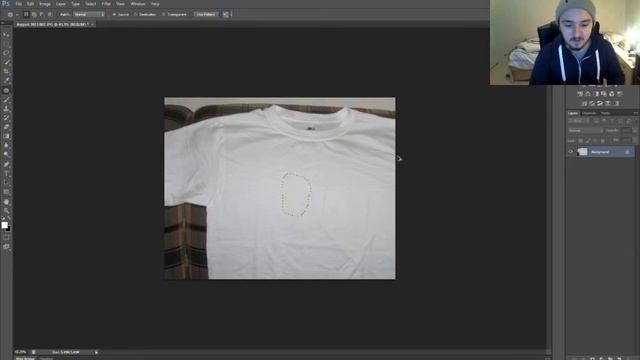Open the pattern picker dropdown arrow

pos(231,14)
